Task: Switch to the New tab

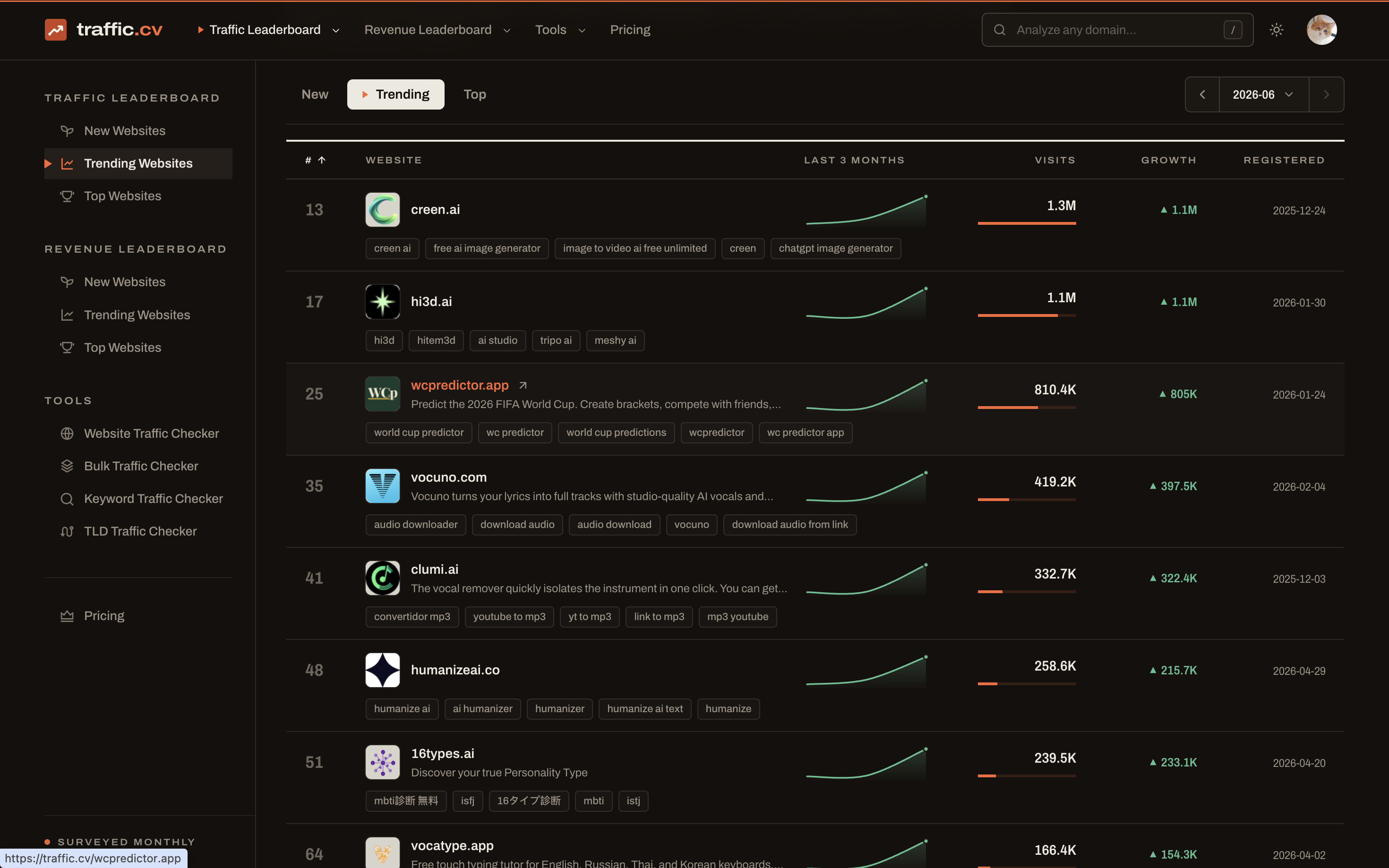Action: pos(315,94)
